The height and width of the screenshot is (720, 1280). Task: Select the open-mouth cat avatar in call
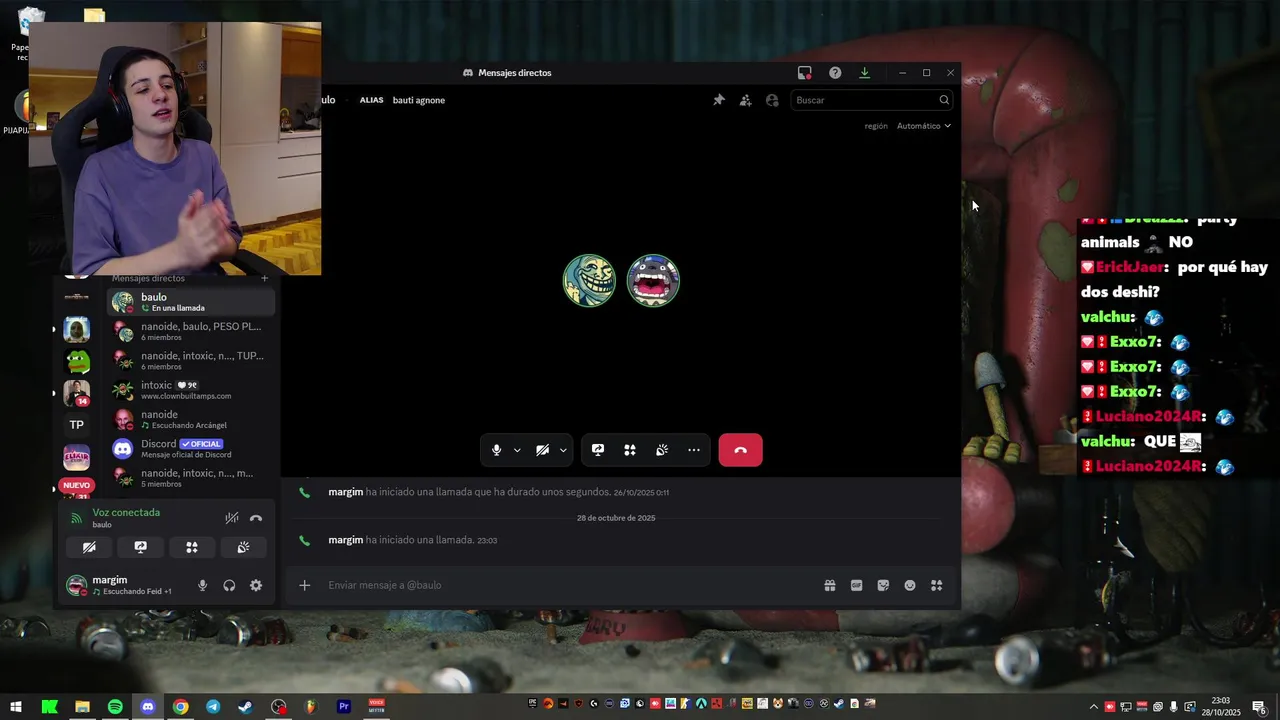(653, 280)
